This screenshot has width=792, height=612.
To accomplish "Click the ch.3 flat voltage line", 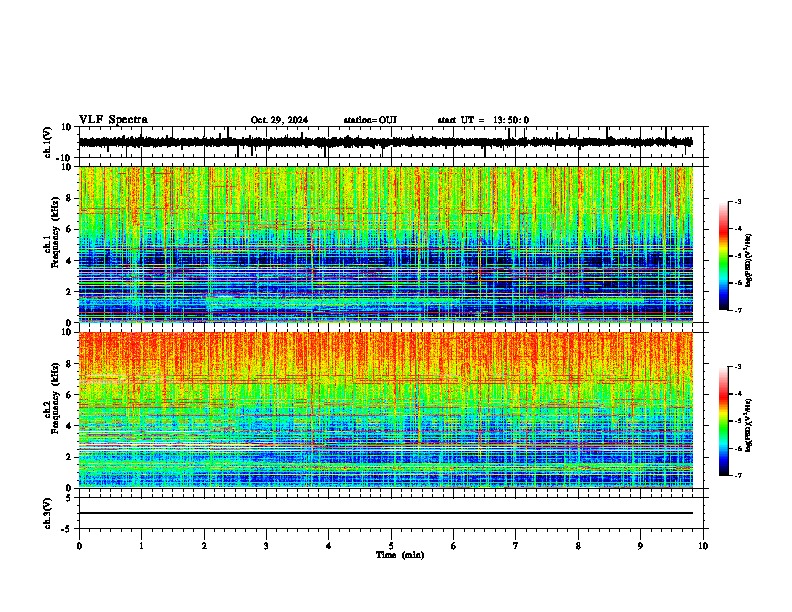I will (x=386, y=513).
